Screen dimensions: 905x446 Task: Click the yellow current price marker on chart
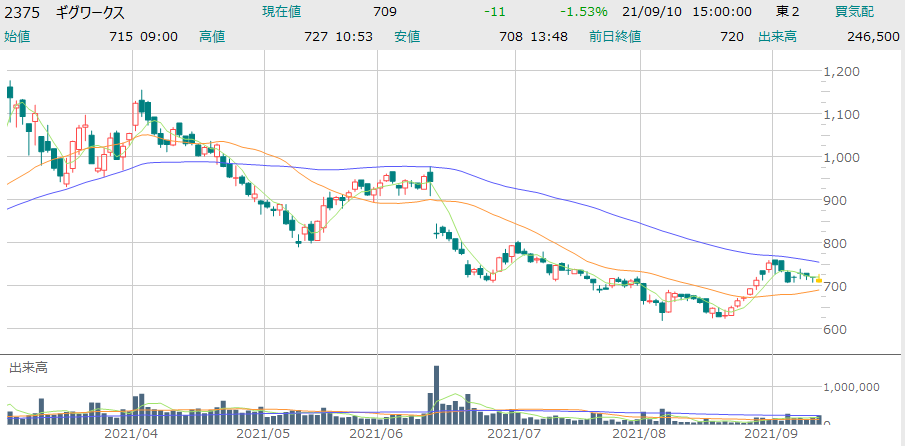[x=818, y=280]
